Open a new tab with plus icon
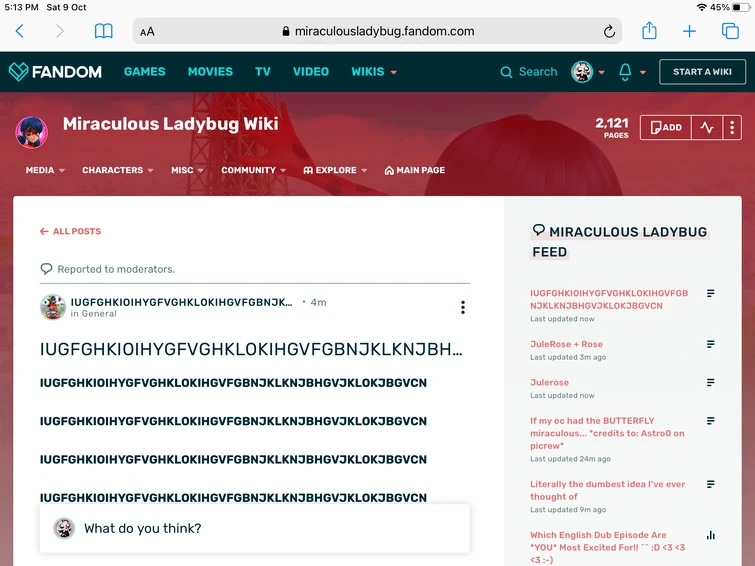 (x=690, y=31)
